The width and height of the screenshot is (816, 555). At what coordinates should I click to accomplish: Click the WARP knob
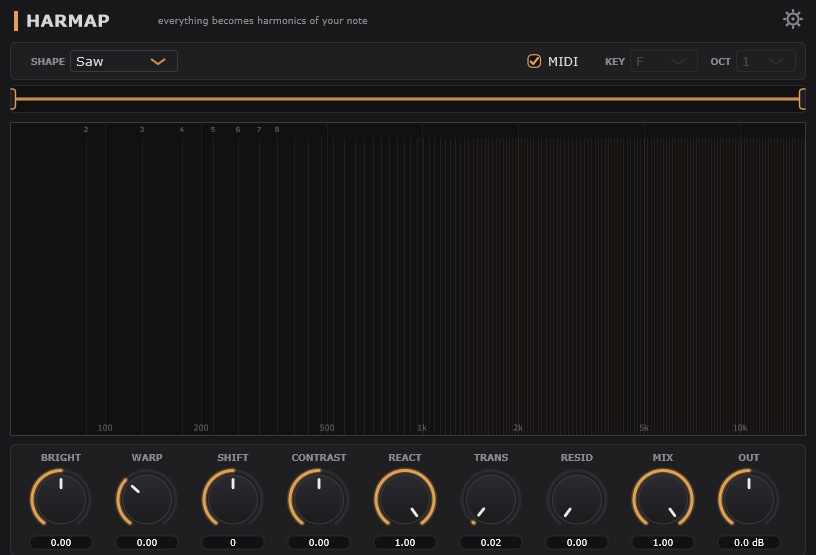point(147,498)
